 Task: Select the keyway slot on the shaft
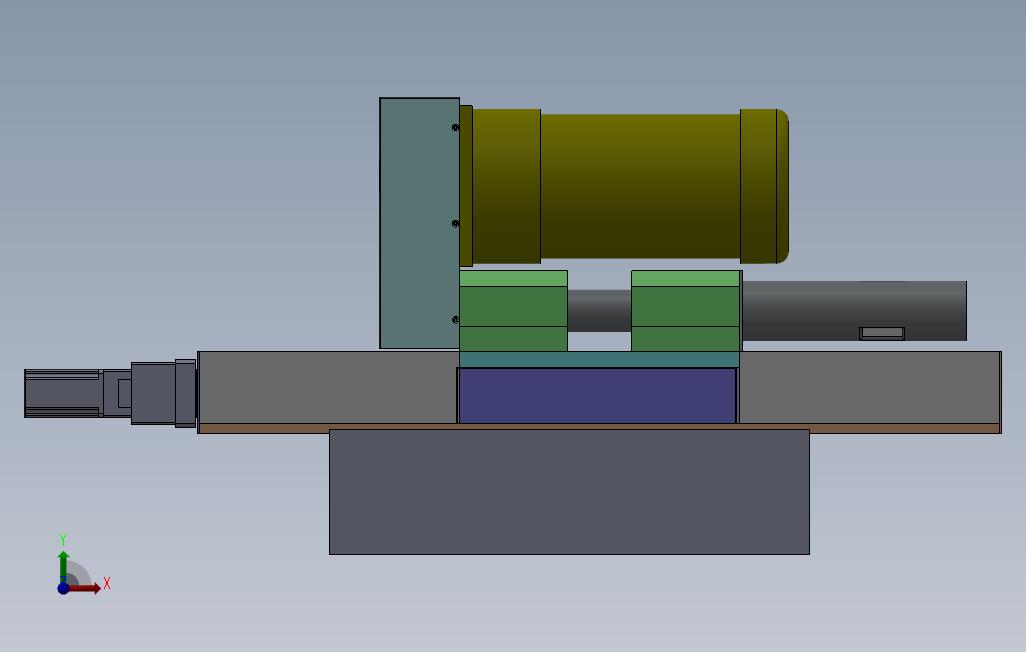tap(882, 333)
